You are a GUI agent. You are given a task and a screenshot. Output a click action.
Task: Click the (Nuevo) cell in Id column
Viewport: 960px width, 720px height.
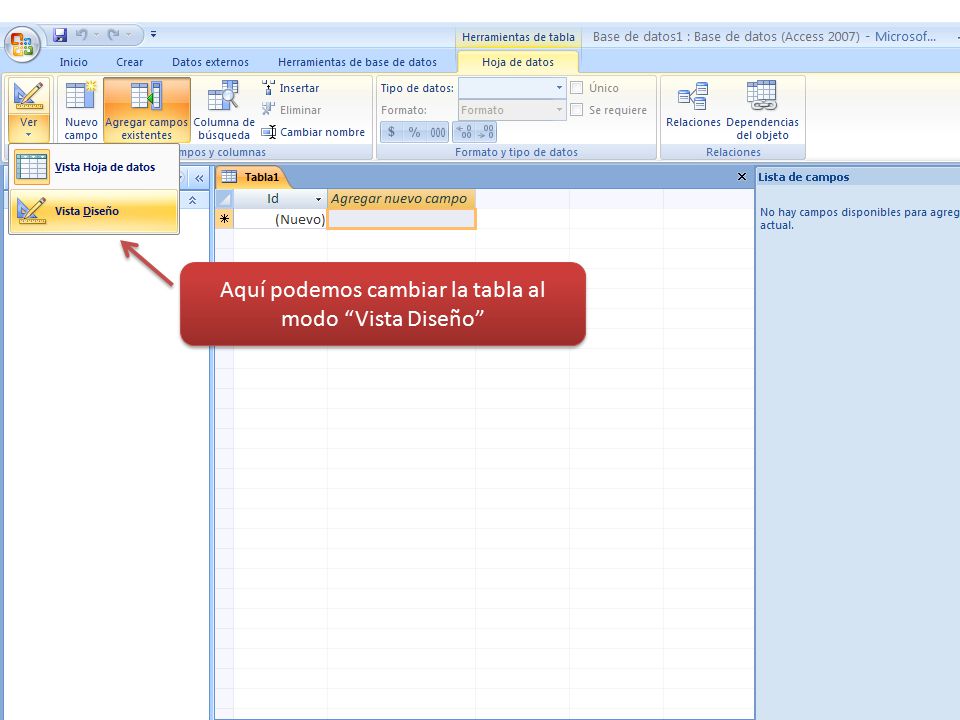(x=280, y=219)
